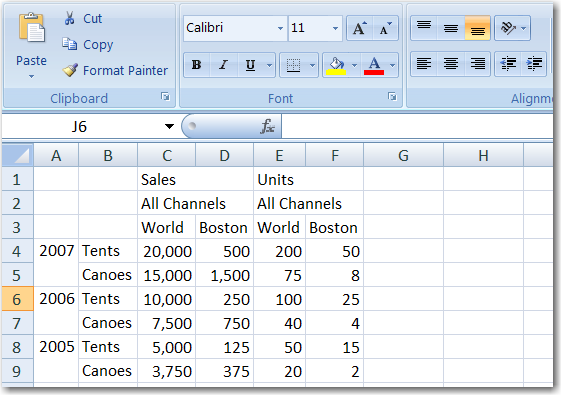
Task: Select cell with value 375
Action: click(224, 371)
